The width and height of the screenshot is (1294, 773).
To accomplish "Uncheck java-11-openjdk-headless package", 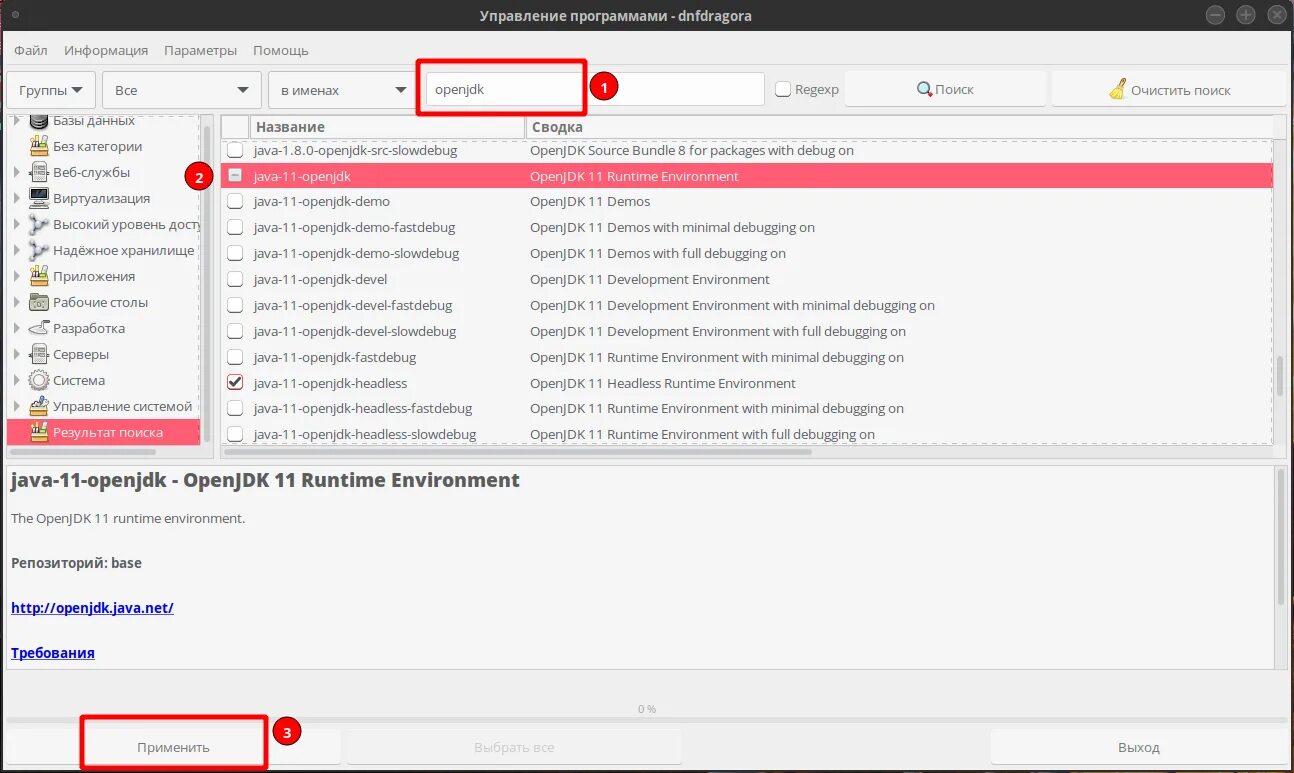I will pos(235,383).
